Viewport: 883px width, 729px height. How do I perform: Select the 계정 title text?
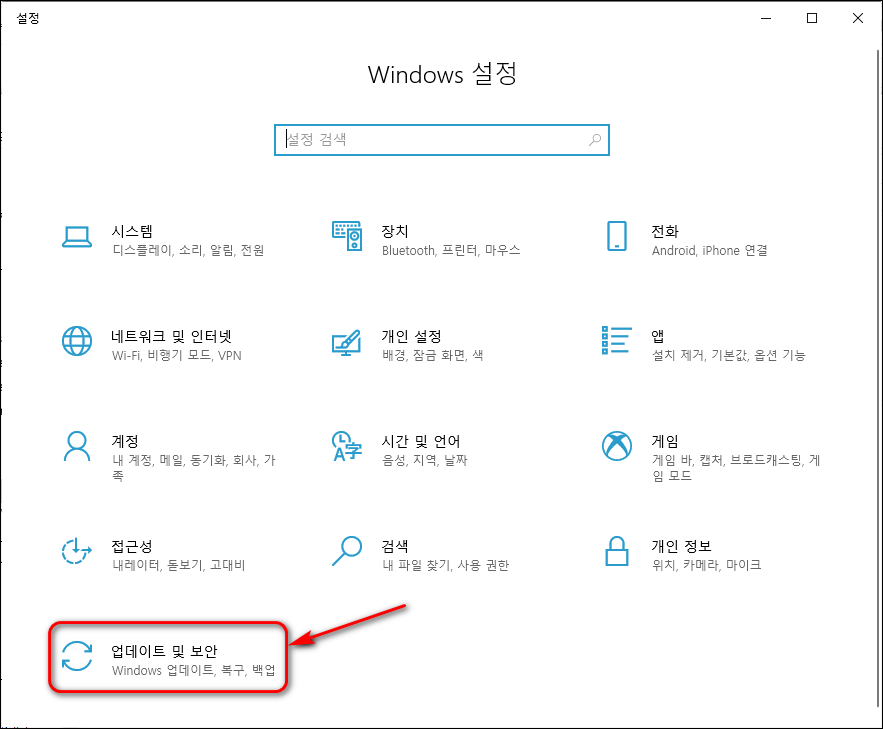[x=125, y=441]
